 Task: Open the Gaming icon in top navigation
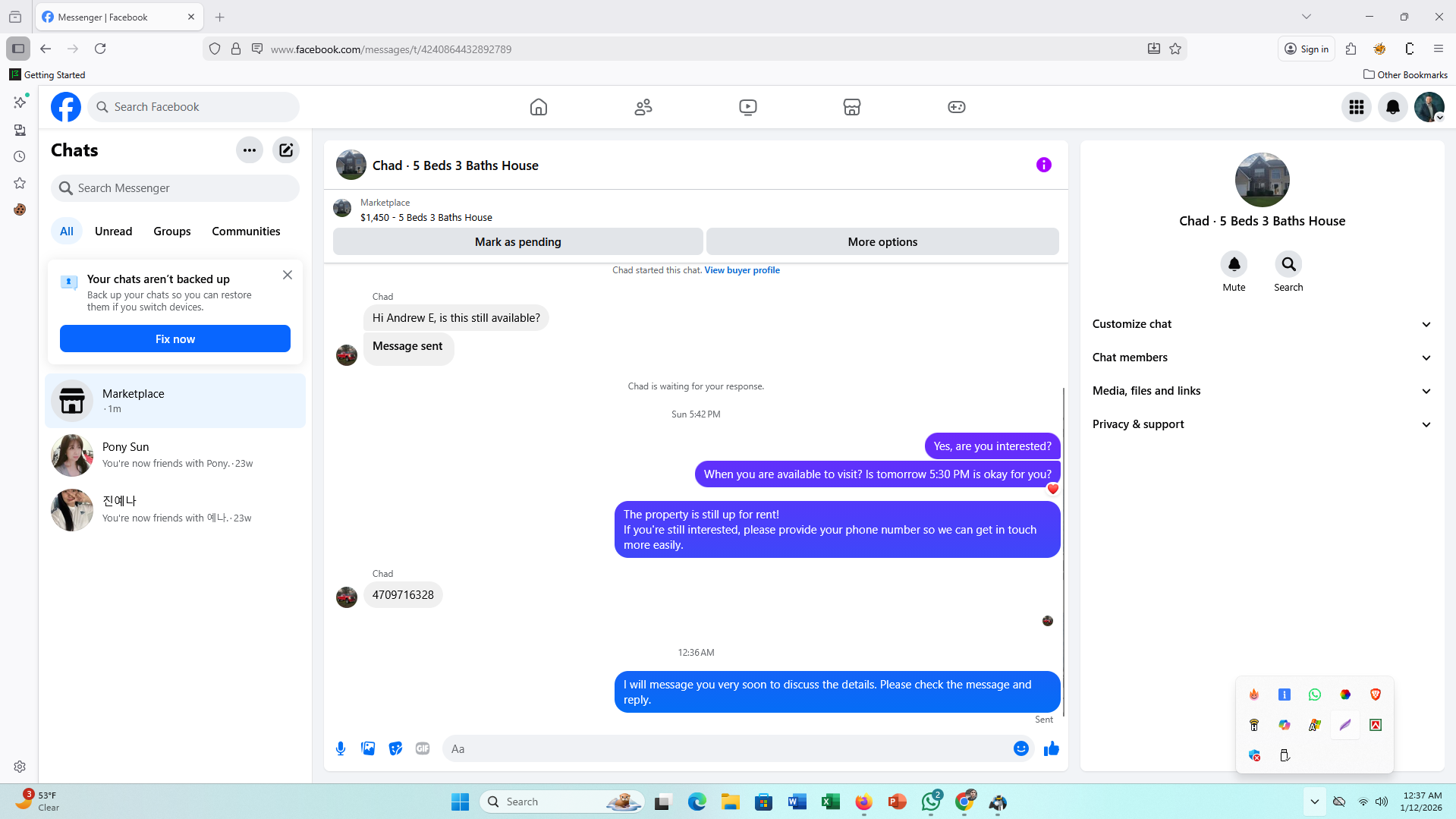pyautogui.click(x=957, y=107)
